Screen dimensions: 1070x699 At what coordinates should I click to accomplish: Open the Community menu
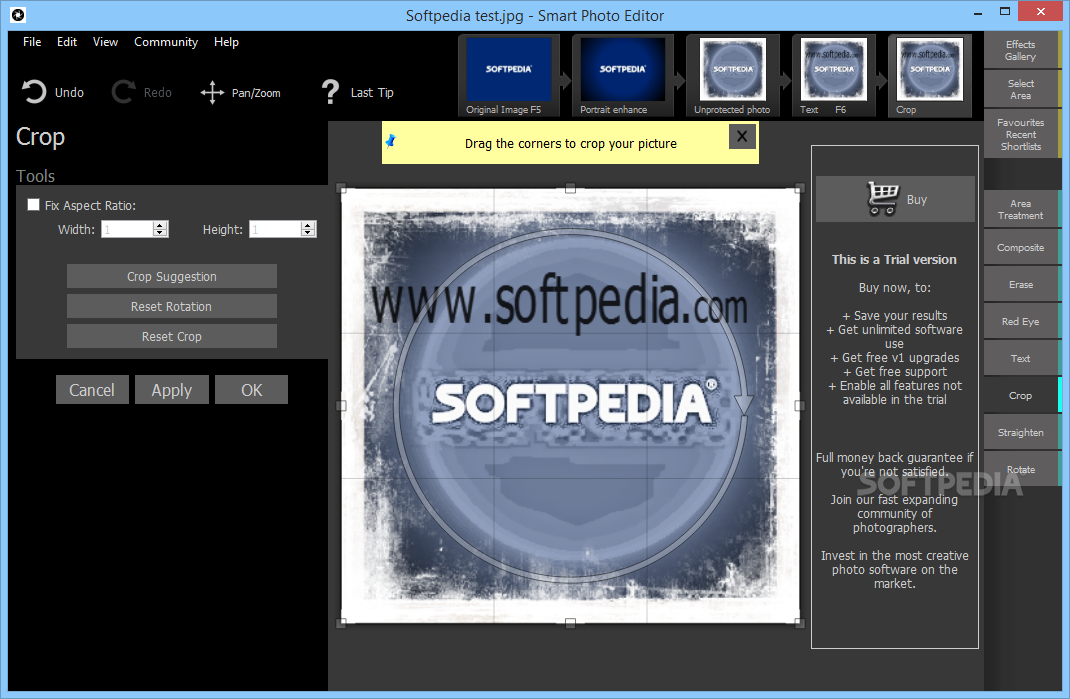coord(166,42)
